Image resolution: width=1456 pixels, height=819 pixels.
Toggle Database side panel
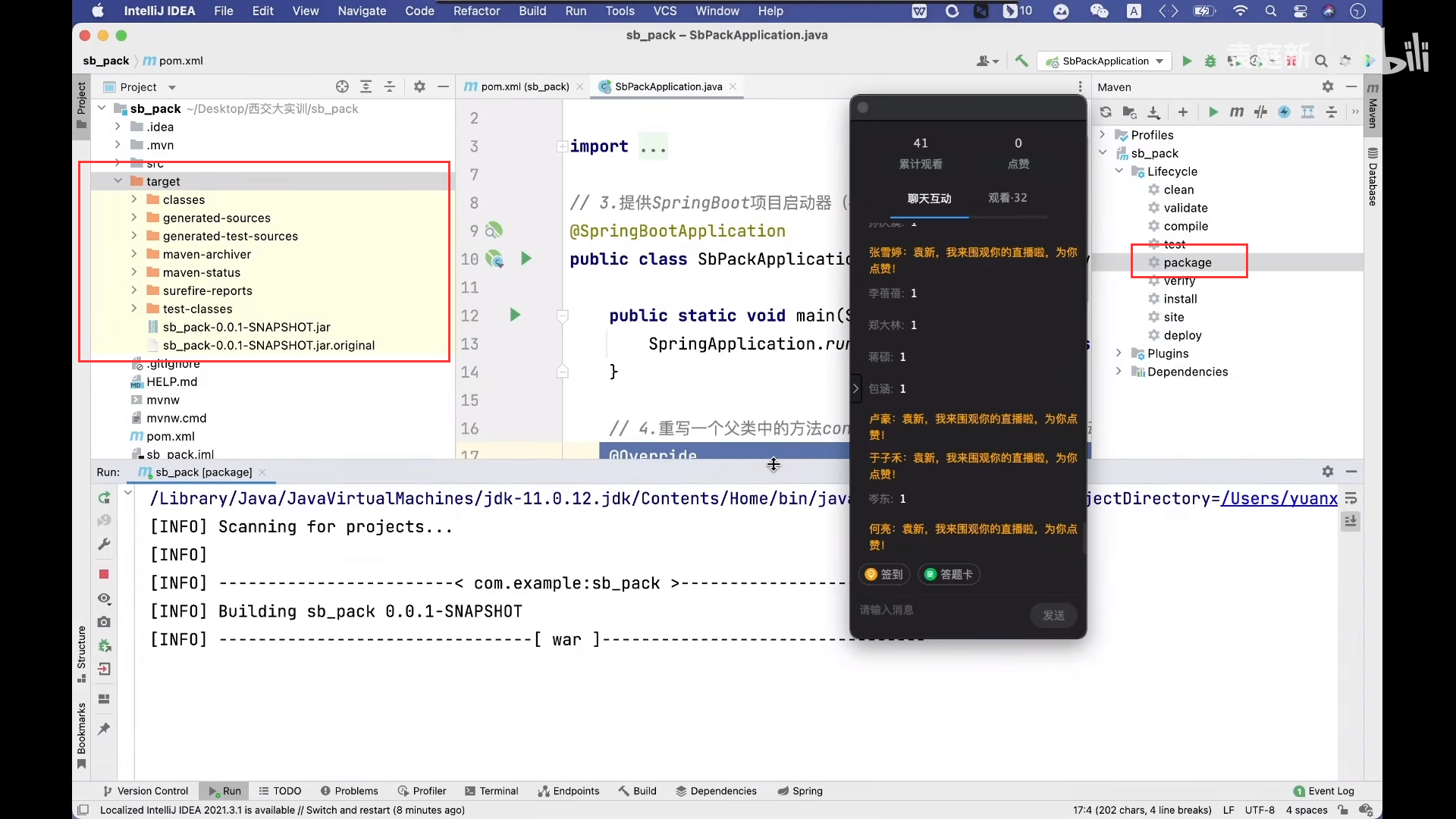pyautogui.click(x=1373, y=177)
